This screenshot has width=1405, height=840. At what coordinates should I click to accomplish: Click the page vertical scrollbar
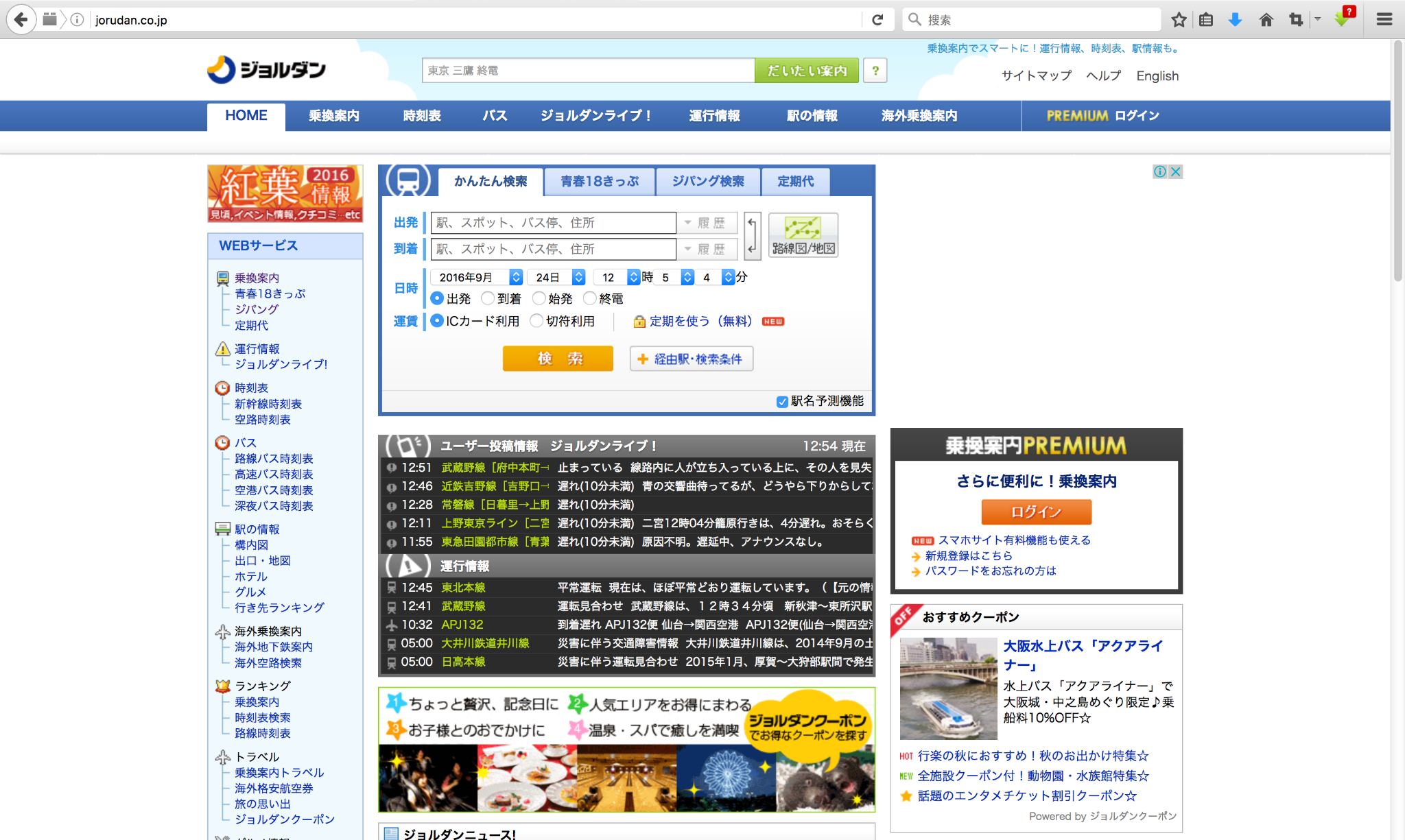1397,161
